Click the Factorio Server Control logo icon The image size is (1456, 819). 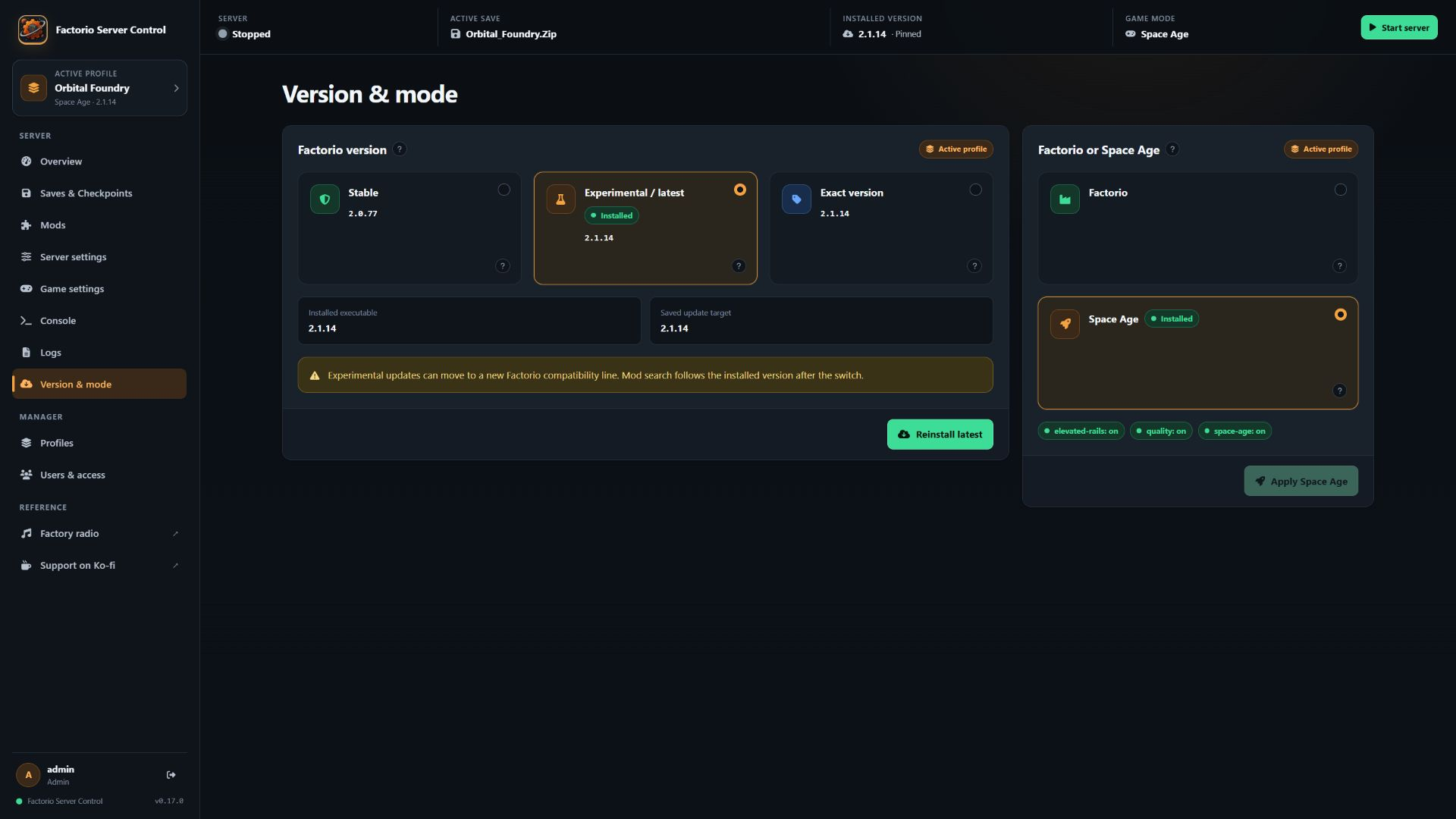[33, 30]
